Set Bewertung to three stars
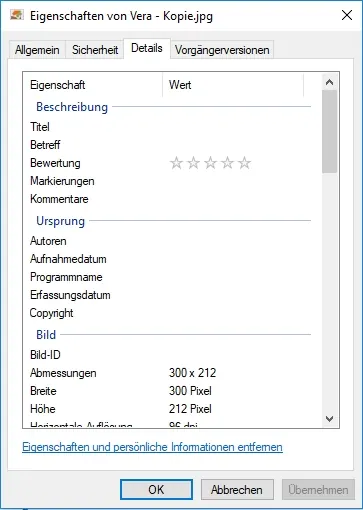This screenshot has height=510, width=363. pos(210,163)
